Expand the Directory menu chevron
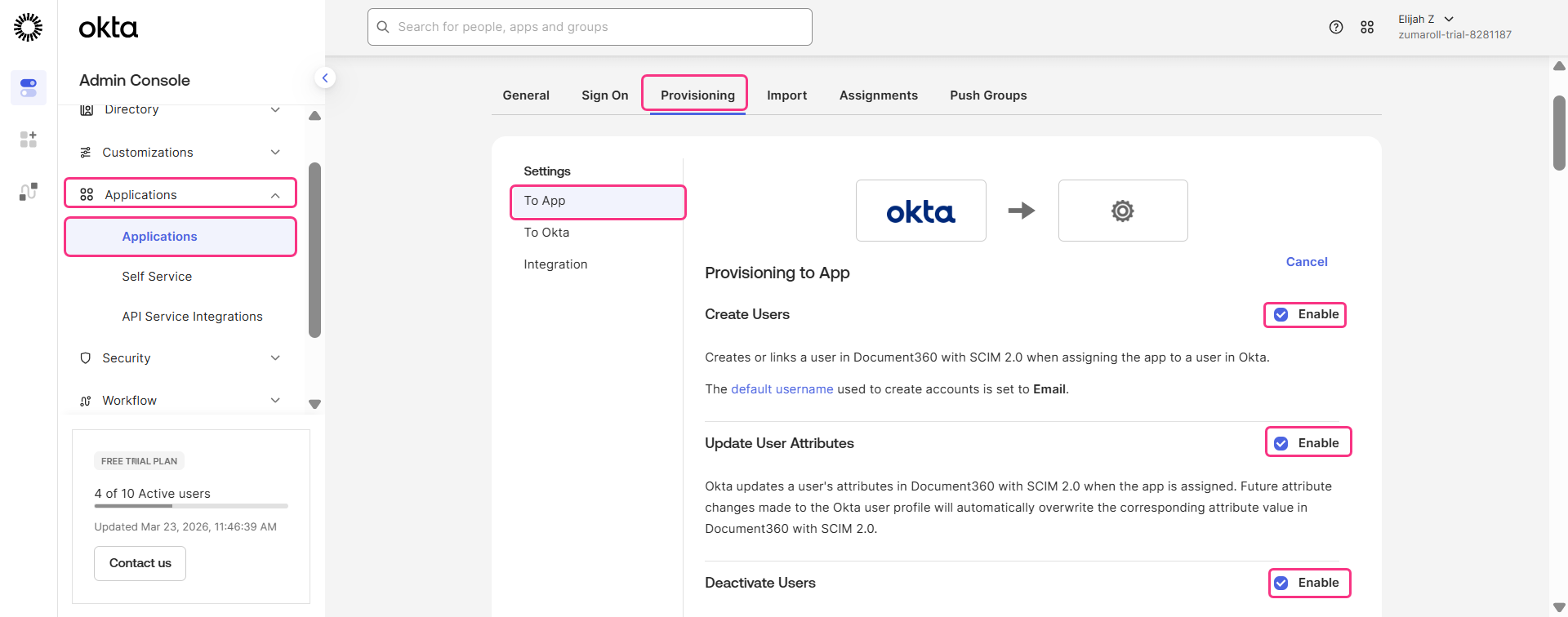This screenshot has width=1568, height=617. click(275, 109)
